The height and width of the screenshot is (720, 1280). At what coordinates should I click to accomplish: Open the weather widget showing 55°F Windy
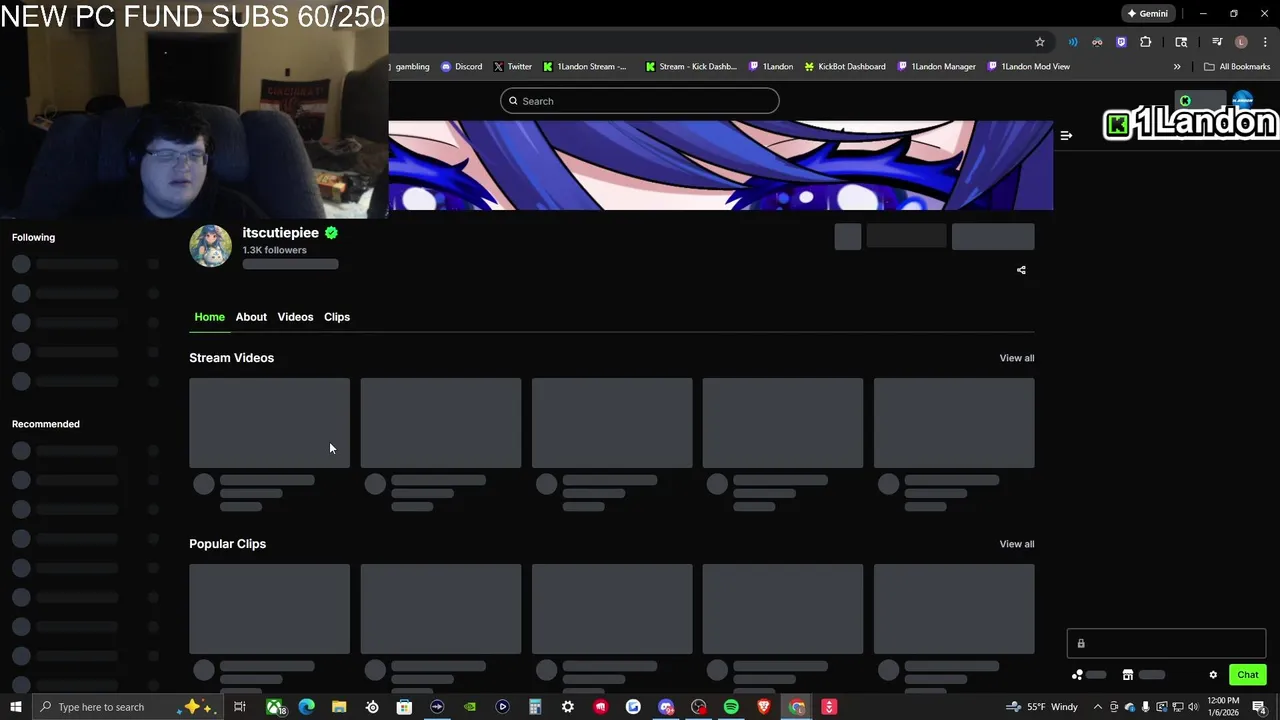[x=1042, y=707]
